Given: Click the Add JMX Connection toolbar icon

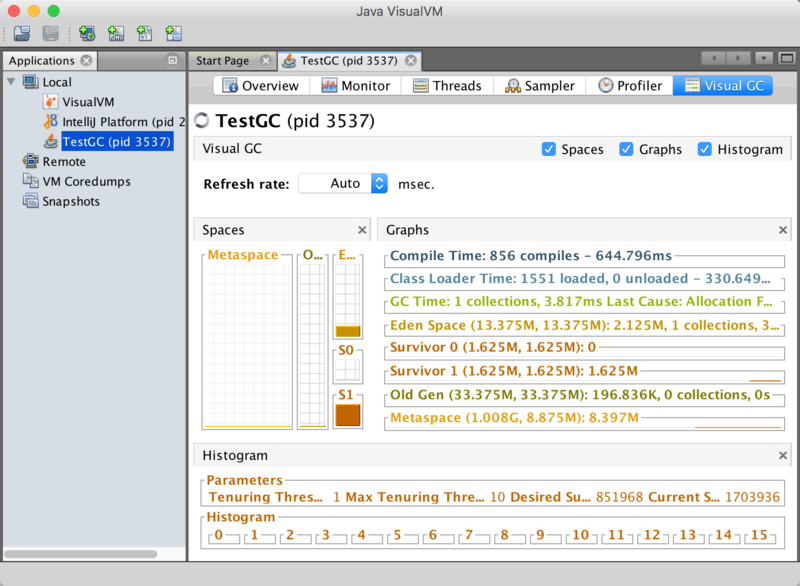Looking at the screenshot, I should [x=116, y=34].
